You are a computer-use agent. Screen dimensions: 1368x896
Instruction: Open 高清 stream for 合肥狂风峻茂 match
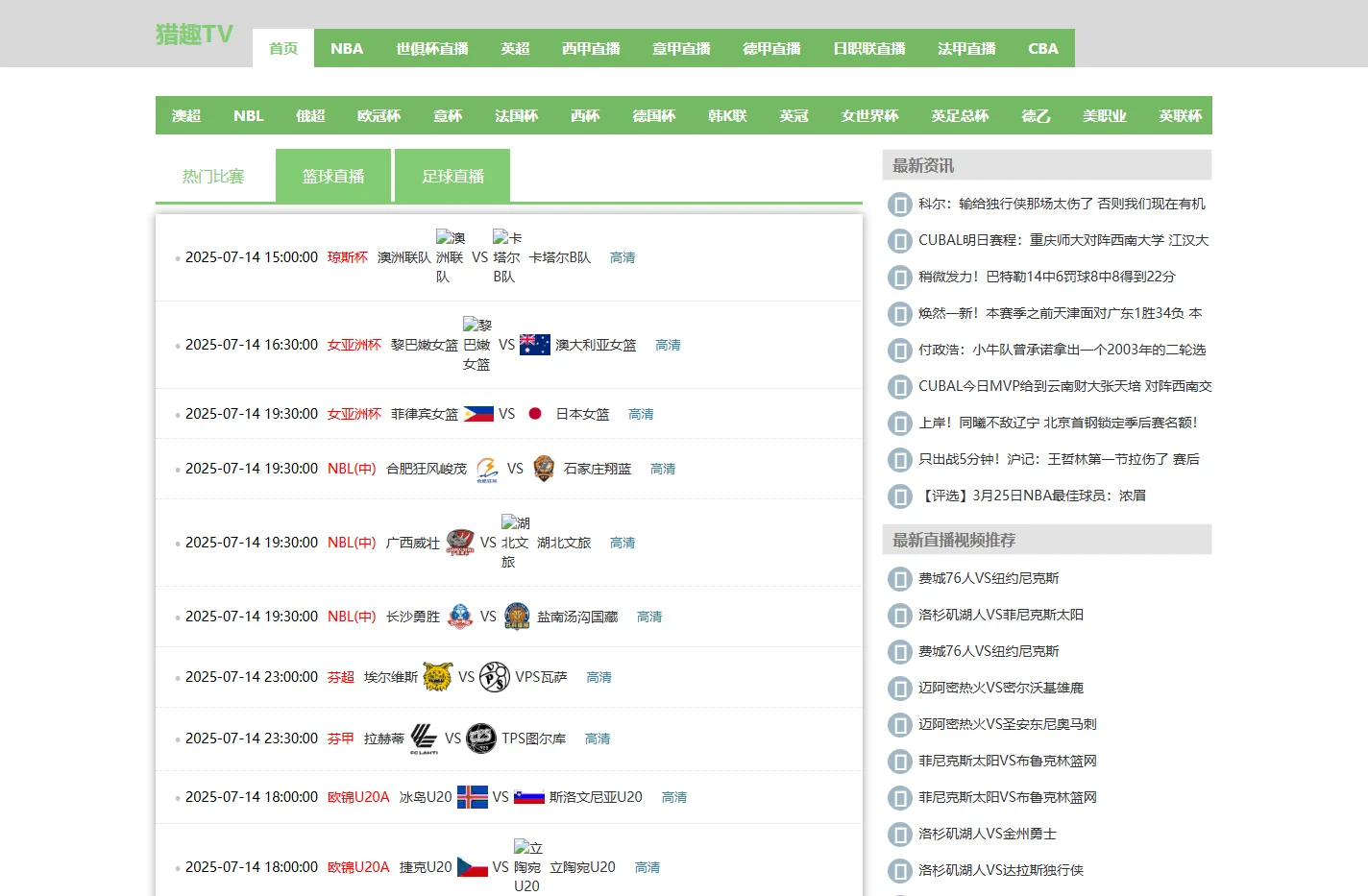[663, 469]
